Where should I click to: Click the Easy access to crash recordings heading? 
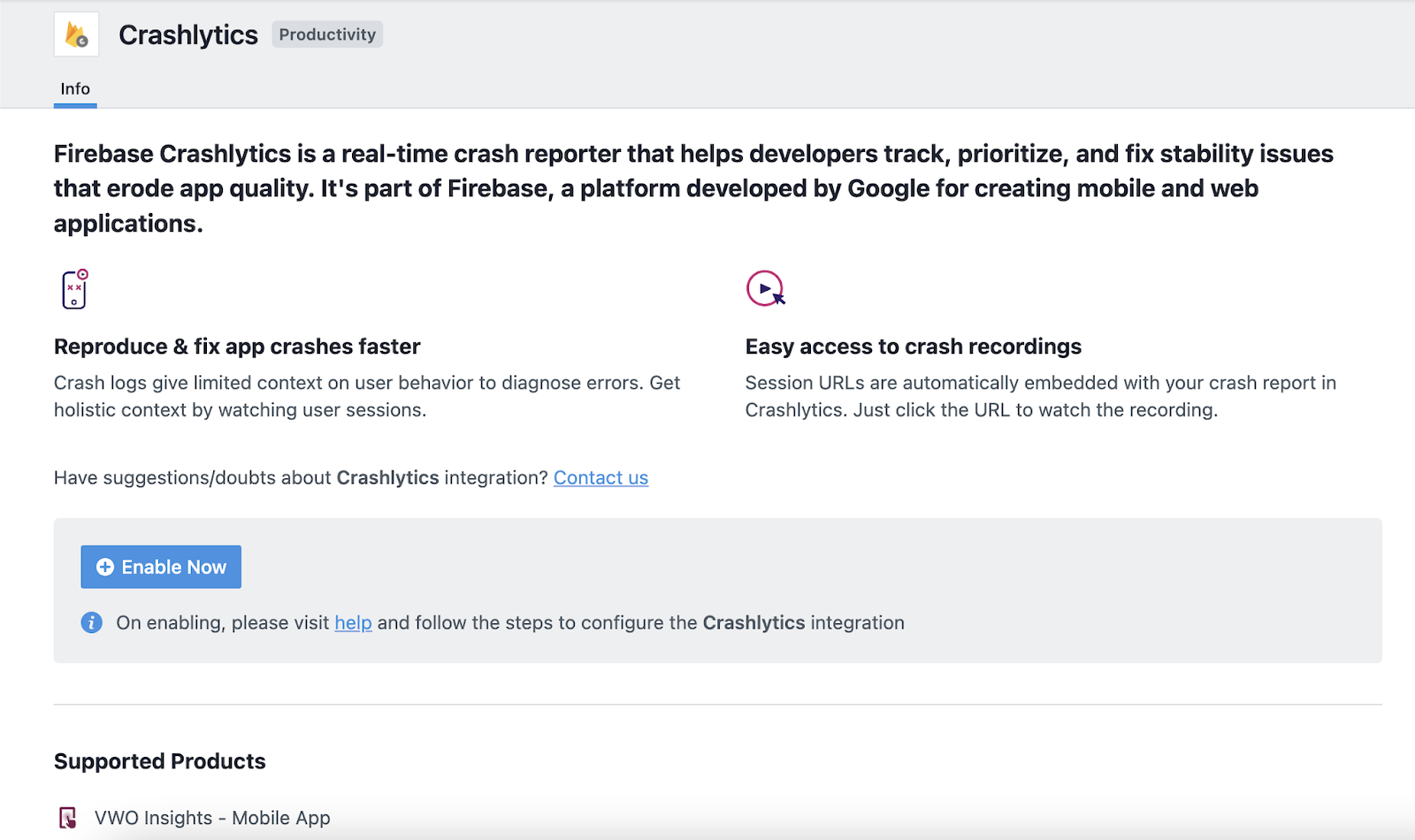[x=914, y=347]
